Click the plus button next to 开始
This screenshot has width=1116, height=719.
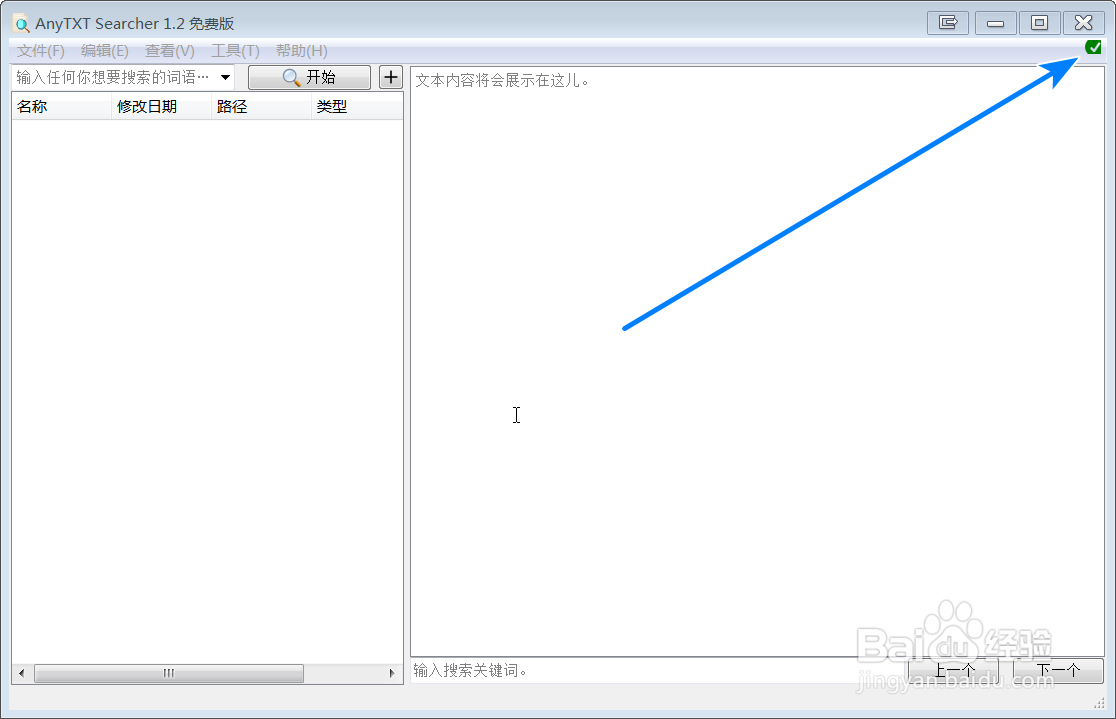pyautogui.click(x=391, y=77)
